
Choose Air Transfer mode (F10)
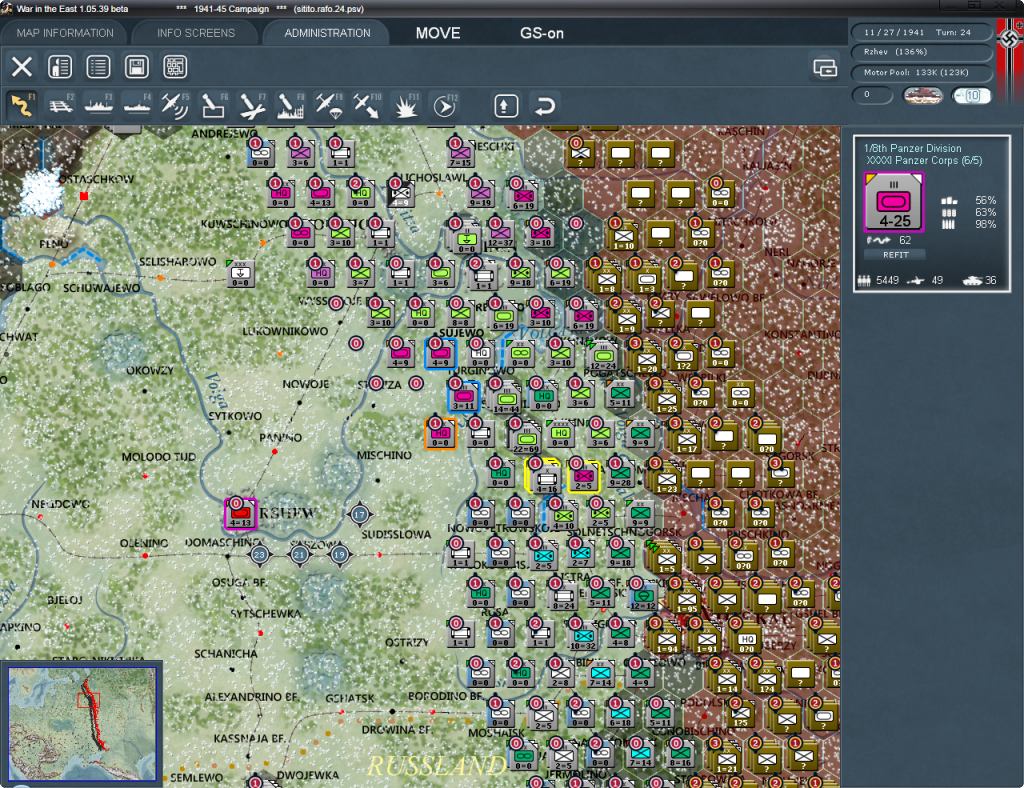366,105
